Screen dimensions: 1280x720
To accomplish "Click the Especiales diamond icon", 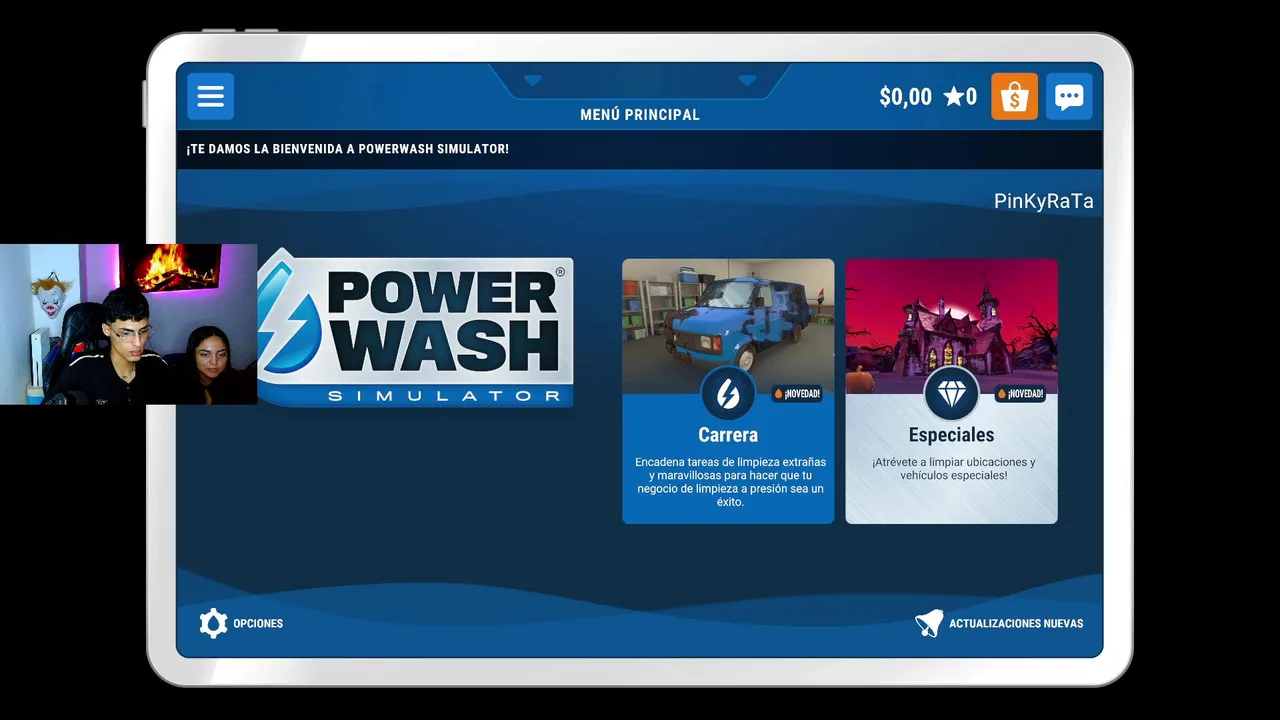I will (951, 393).
